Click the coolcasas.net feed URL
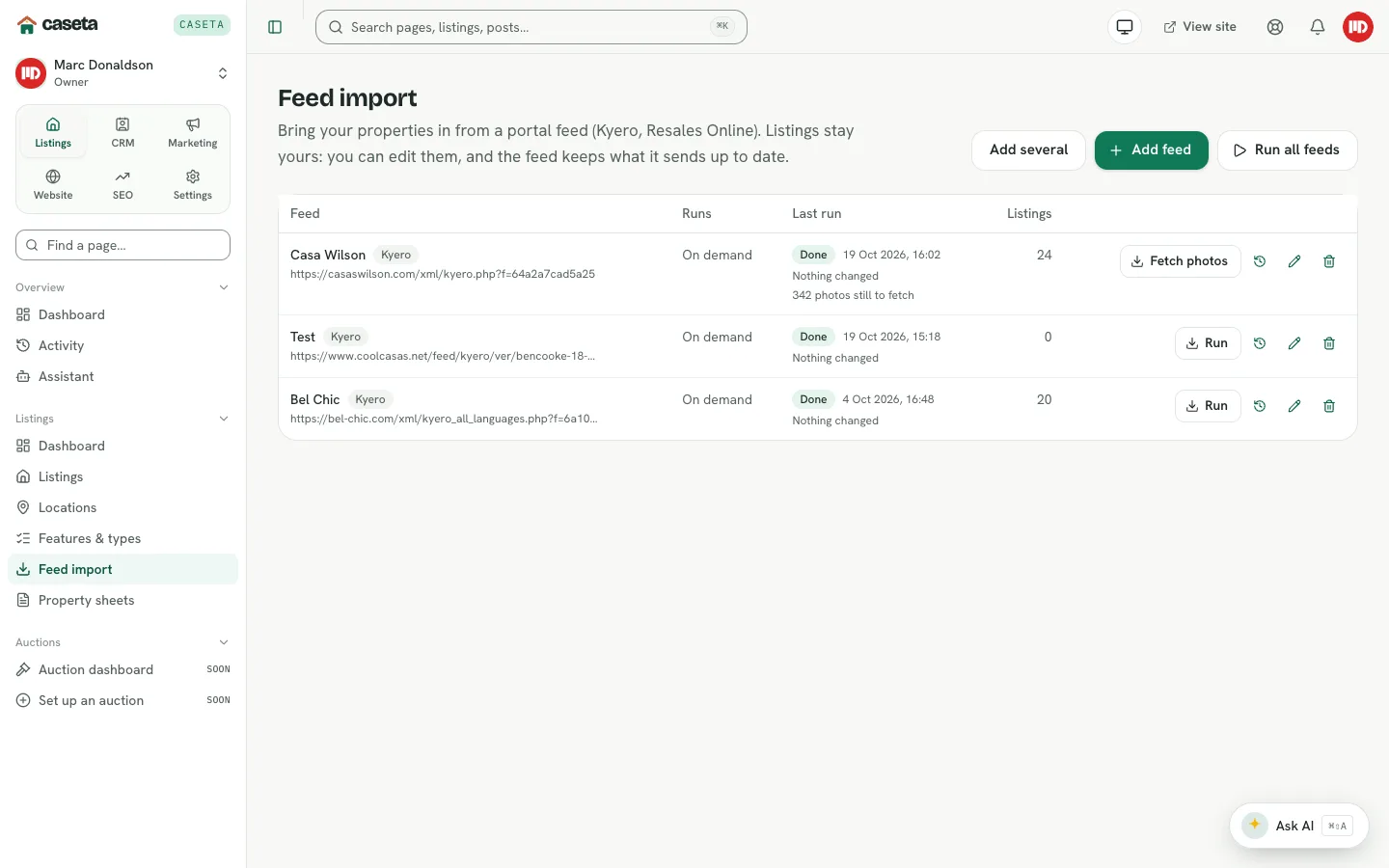 (x=443, y=356)
